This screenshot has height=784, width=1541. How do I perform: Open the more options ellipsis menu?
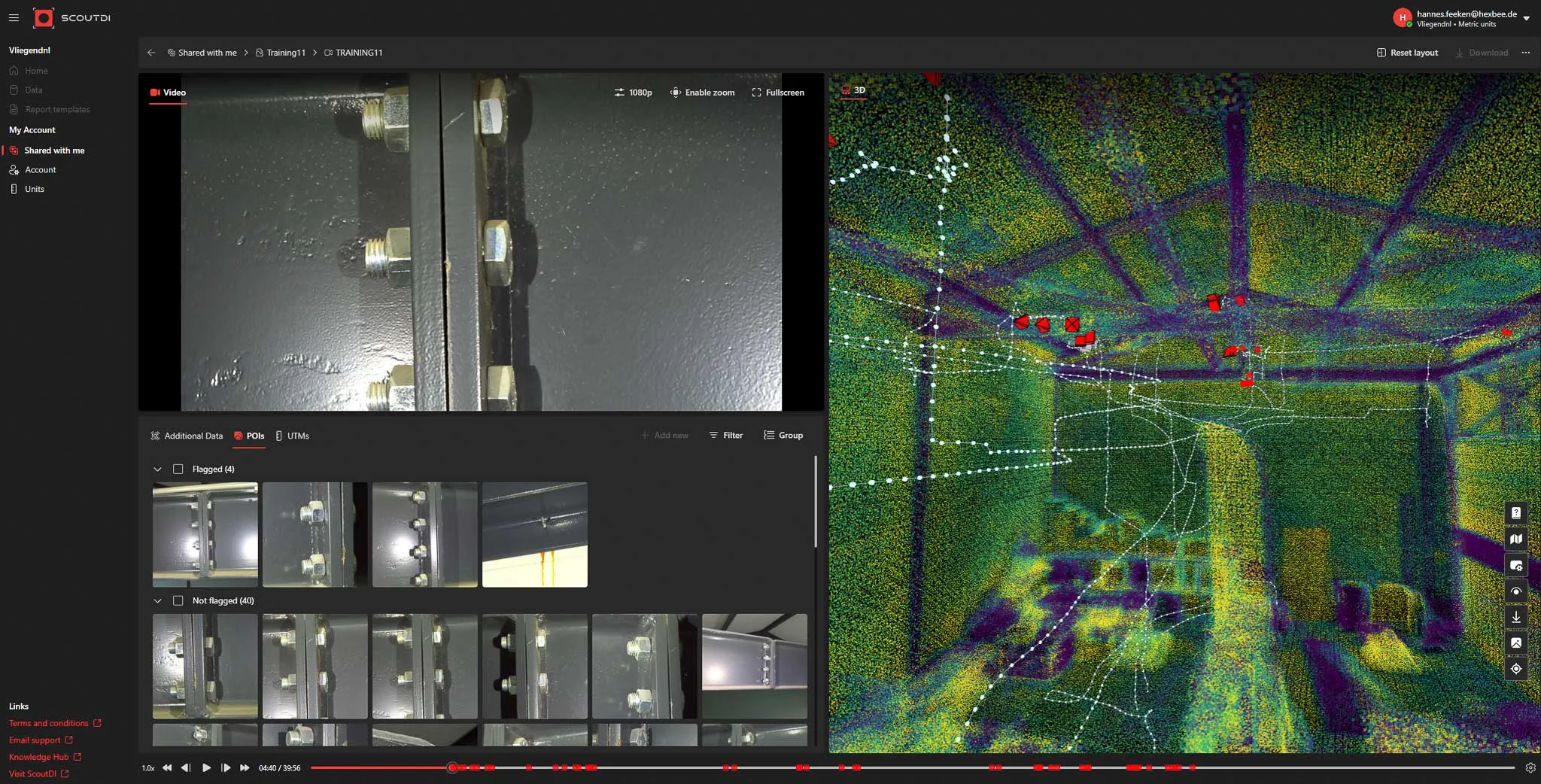(1526, 53)
